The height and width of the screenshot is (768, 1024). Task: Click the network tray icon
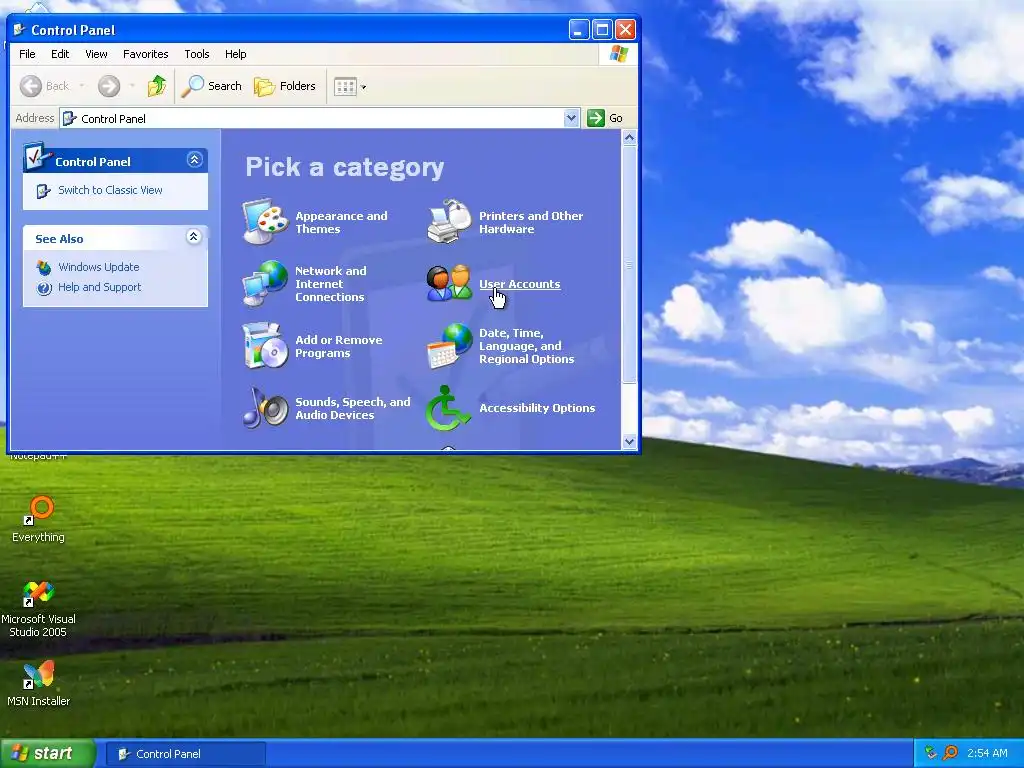(x=931, y=753)
